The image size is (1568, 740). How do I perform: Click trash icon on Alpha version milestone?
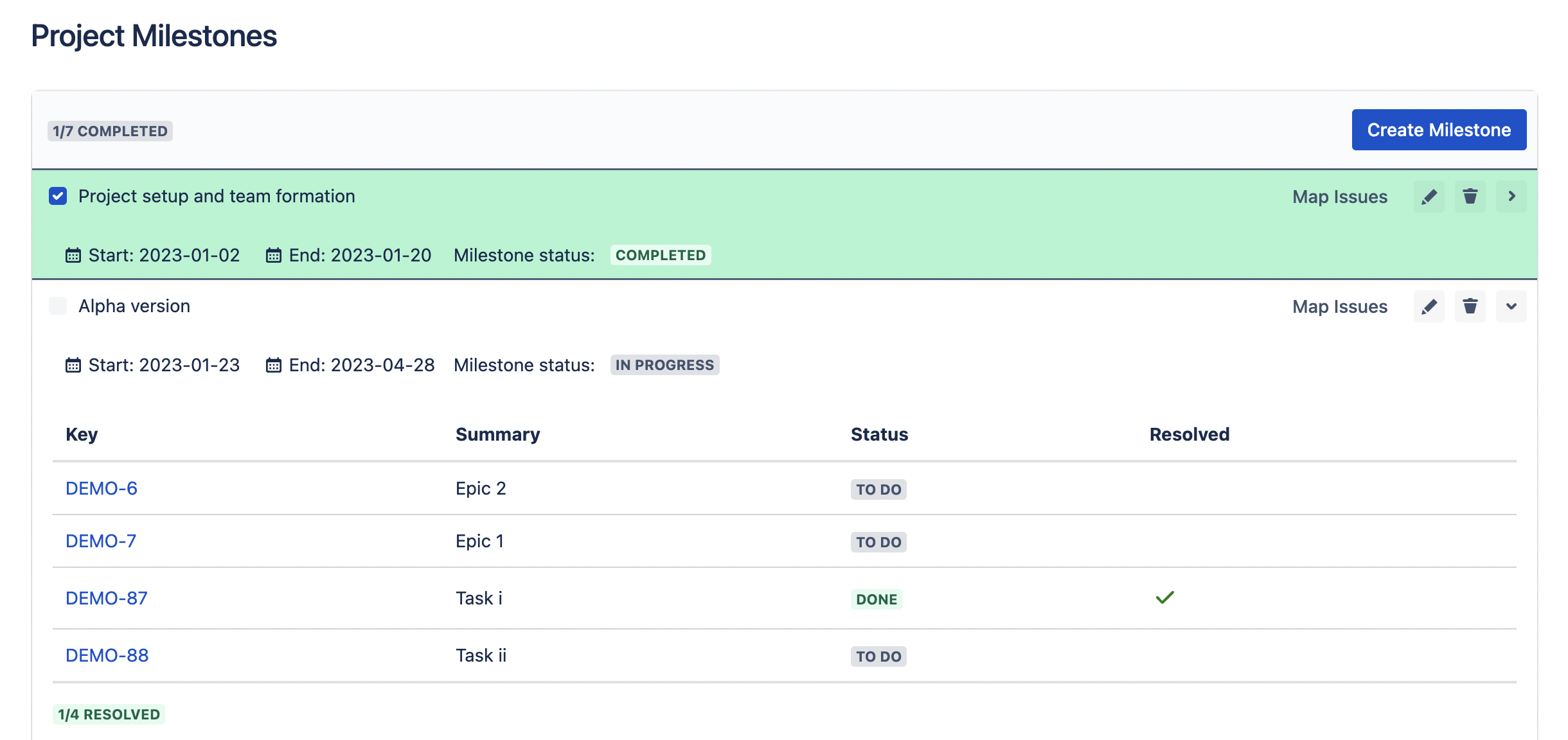click(1470, 306)
